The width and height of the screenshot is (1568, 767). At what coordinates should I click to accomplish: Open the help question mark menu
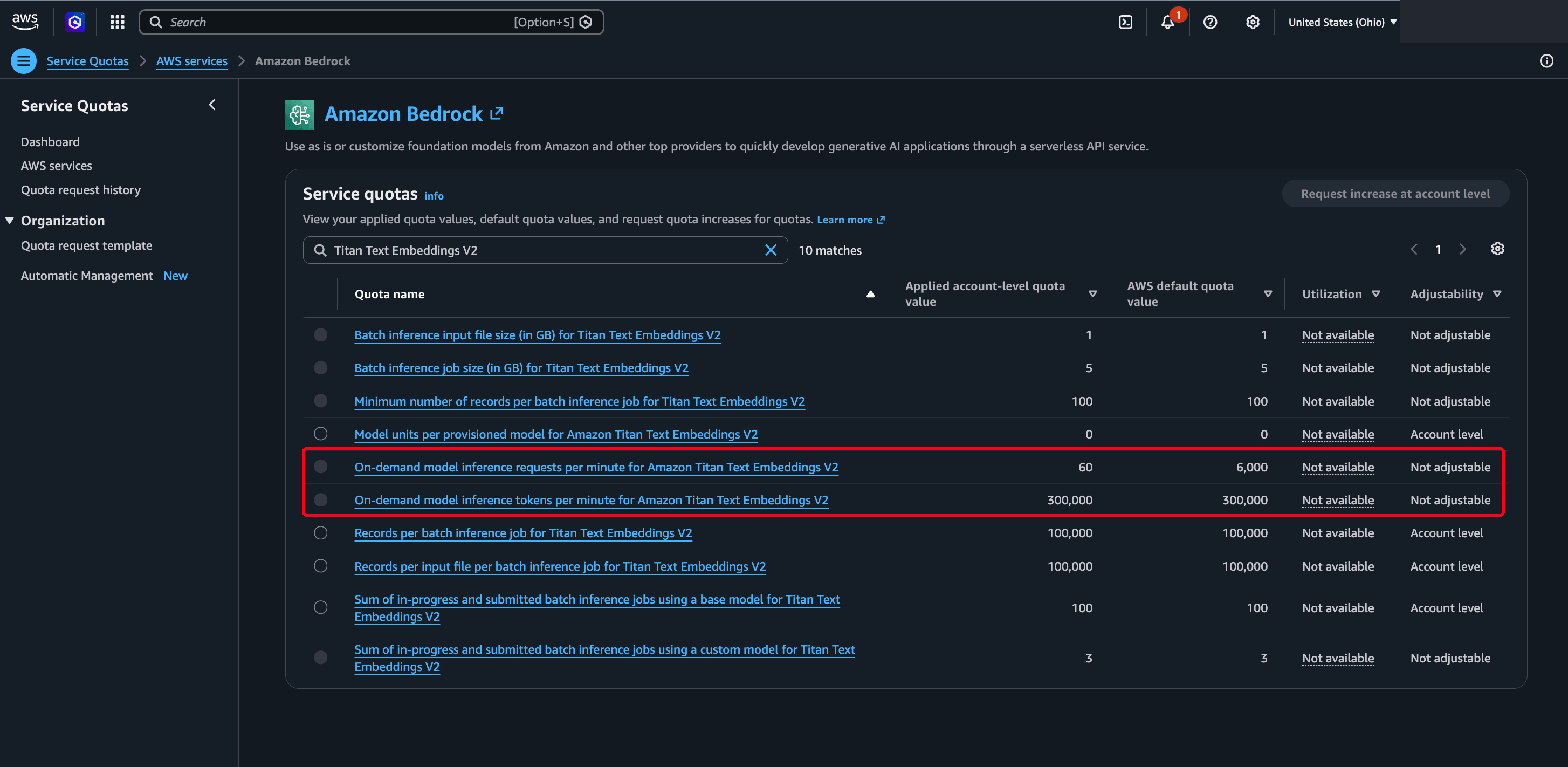[x=1210, y=22]
